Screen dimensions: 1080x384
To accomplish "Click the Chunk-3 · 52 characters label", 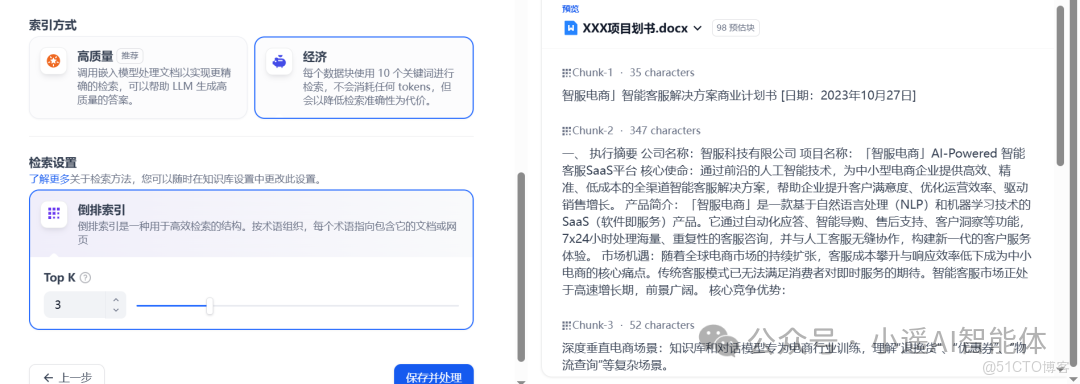I will (x=633, y=326).
